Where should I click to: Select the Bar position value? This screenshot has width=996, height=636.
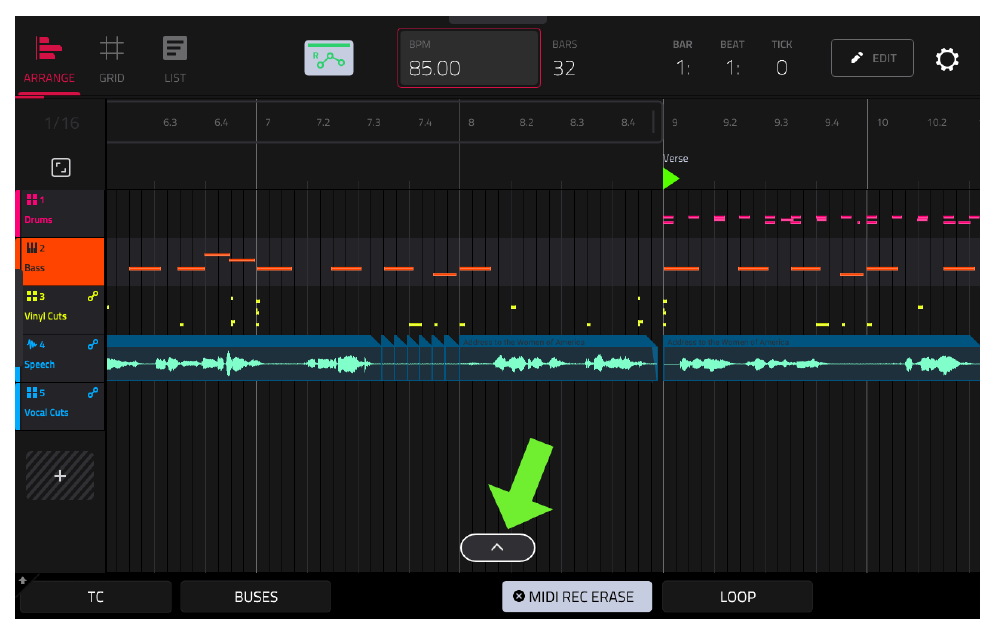pos(682,68)
